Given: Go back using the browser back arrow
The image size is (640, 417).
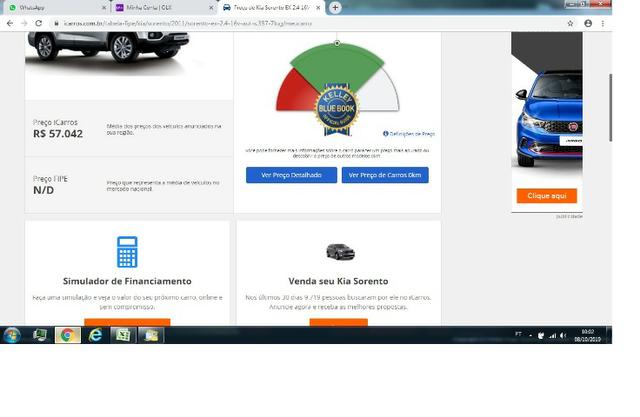Looking at the screenshot, I should pyautogui.click(x=10, y=23).
